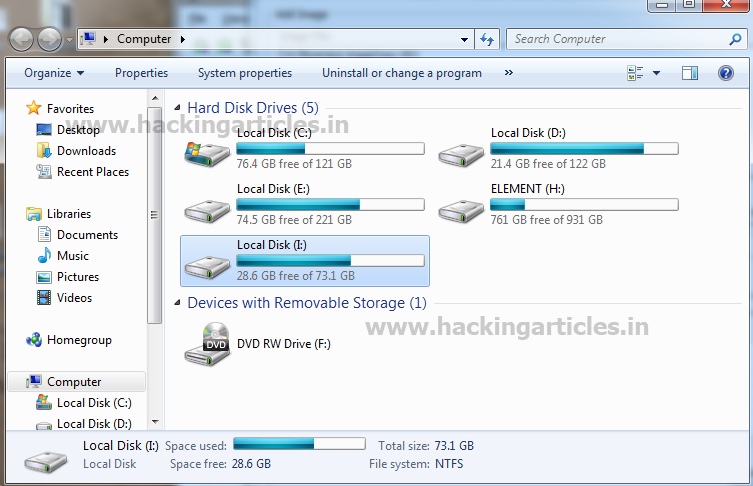Show more toolbar commands chevron

click(x=509, y=73)
